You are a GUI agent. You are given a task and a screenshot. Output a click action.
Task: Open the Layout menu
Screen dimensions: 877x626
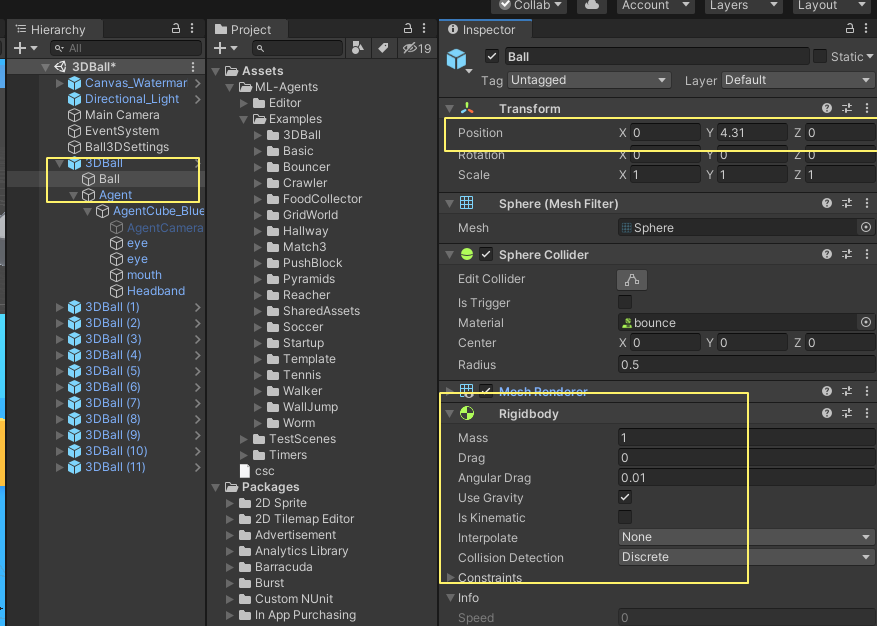coord(832,5)
